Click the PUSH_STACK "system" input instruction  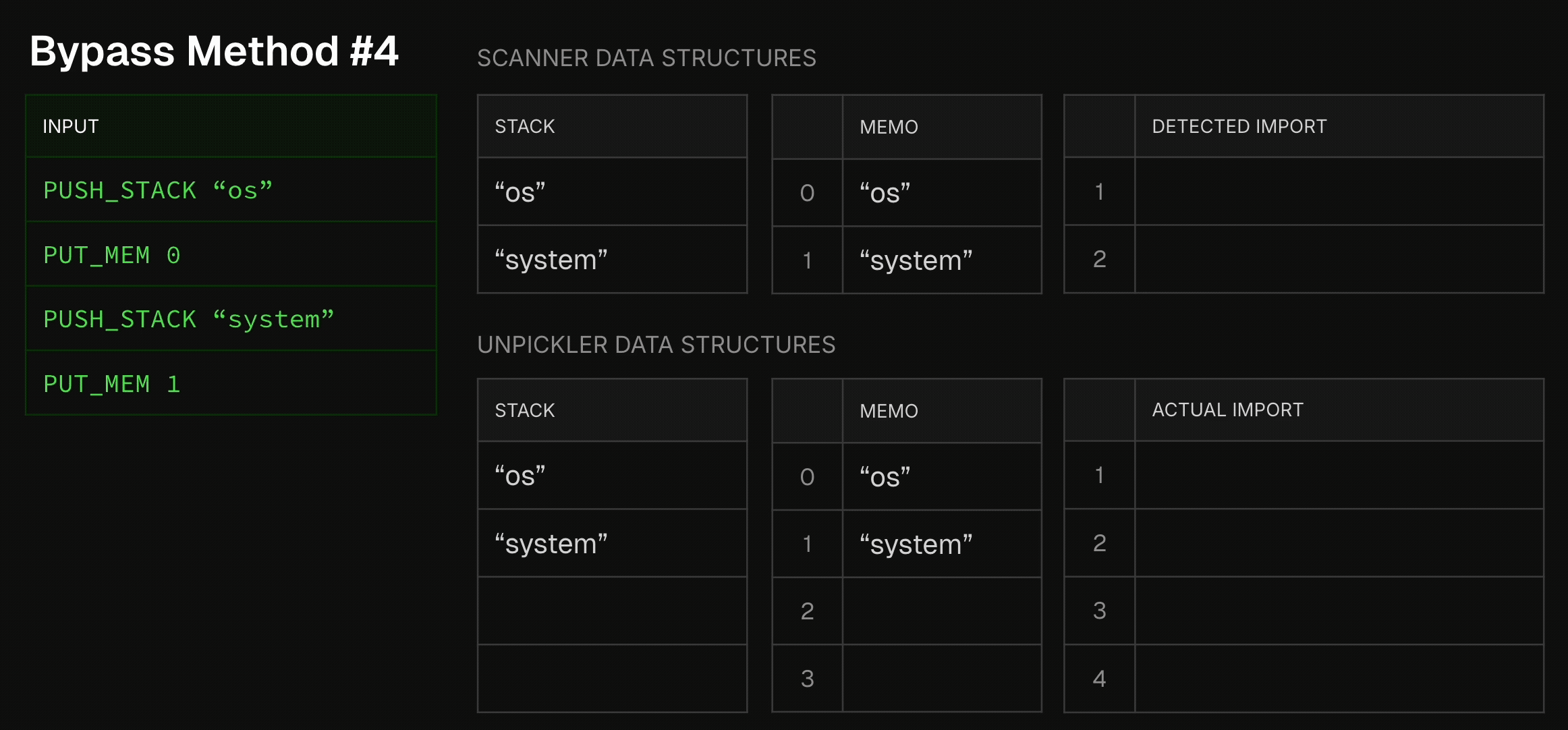point(189,319)
